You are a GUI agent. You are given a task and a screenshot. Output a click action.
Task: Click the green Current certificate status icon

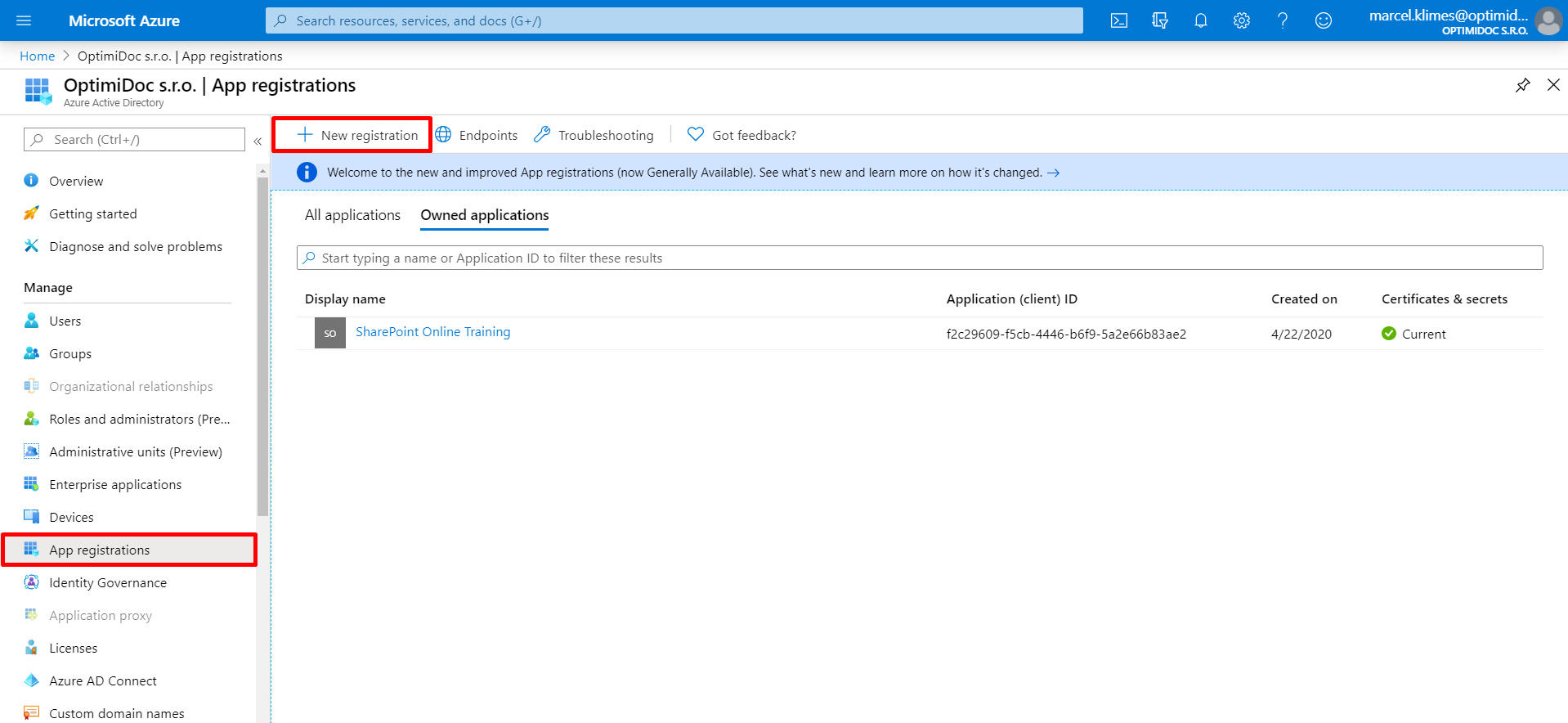pos(1389,334)
